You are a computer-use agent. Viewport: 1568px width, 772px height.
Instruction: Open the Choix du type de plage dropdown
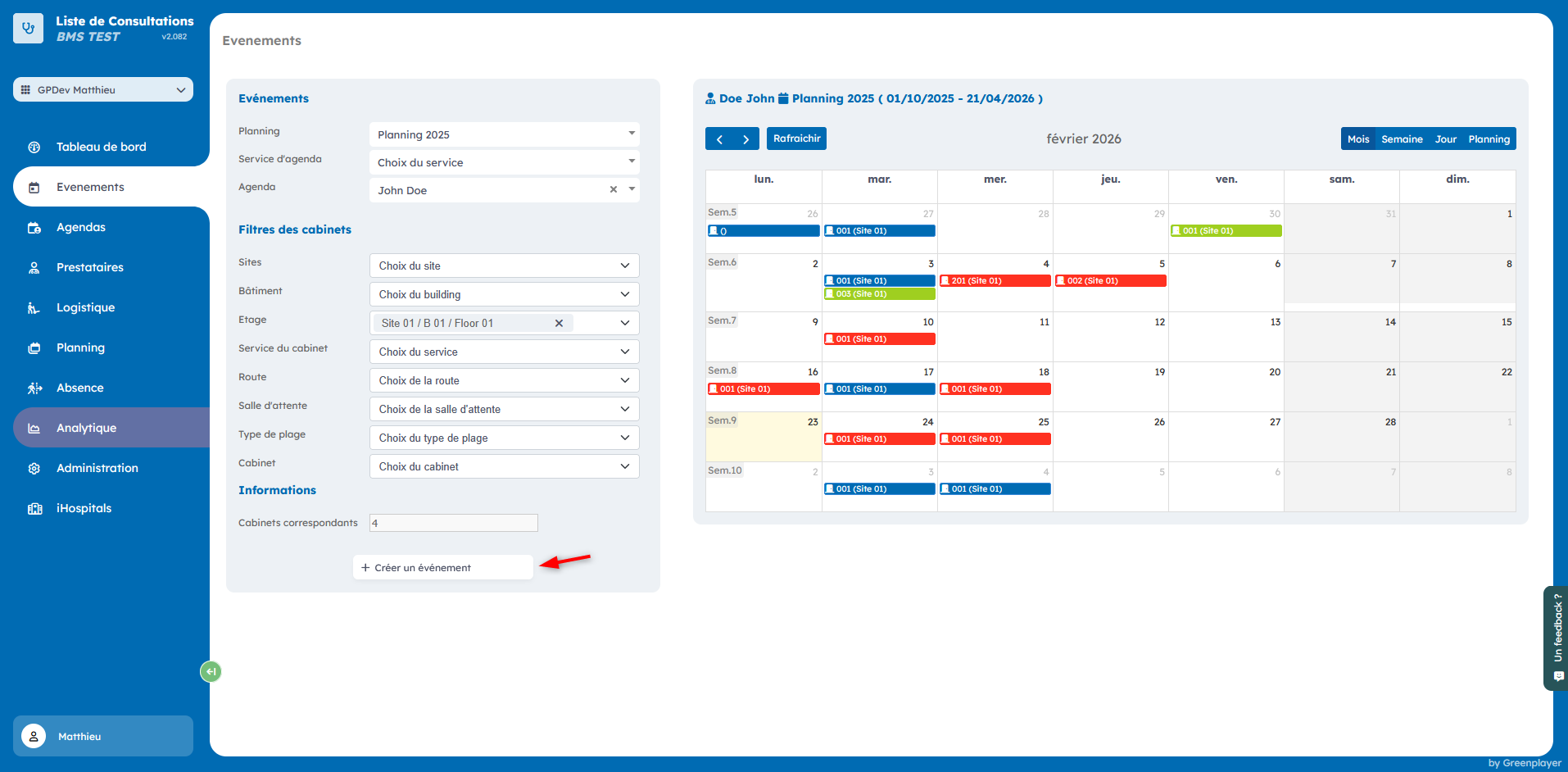(504, 438)
